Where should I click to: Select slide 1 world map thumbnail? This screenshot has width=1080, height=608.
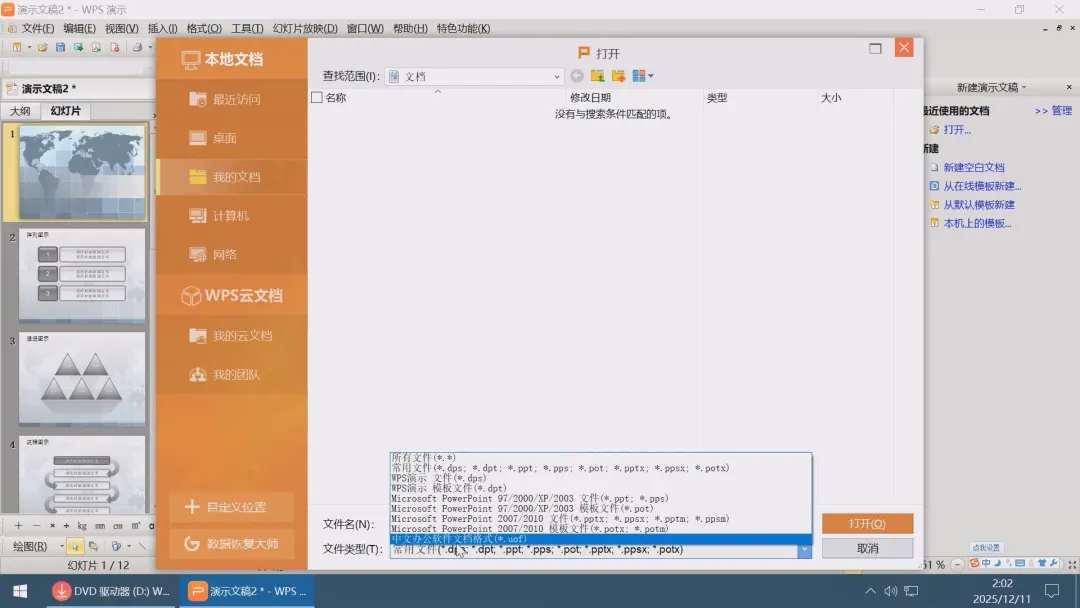click(82, 173)
